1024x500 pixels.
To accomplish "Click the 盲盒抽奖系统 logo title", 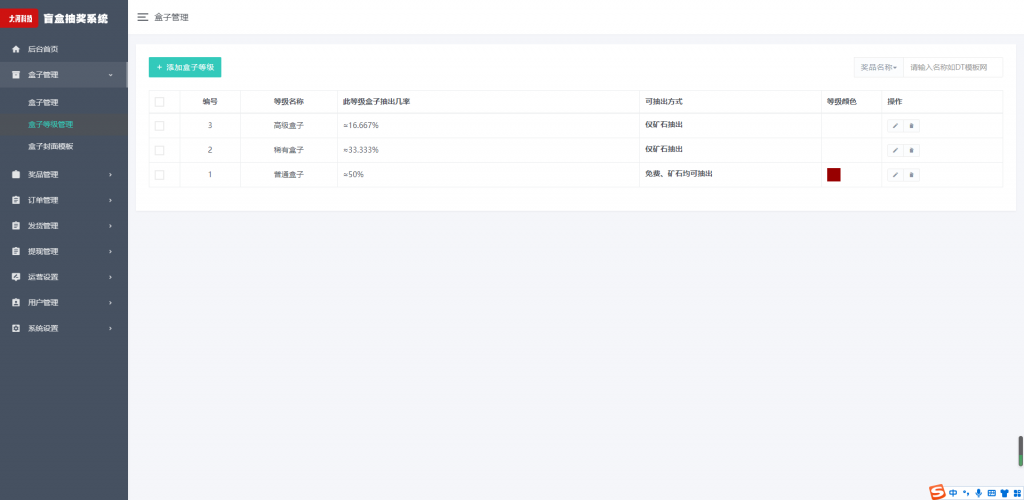I will (75, 18).
